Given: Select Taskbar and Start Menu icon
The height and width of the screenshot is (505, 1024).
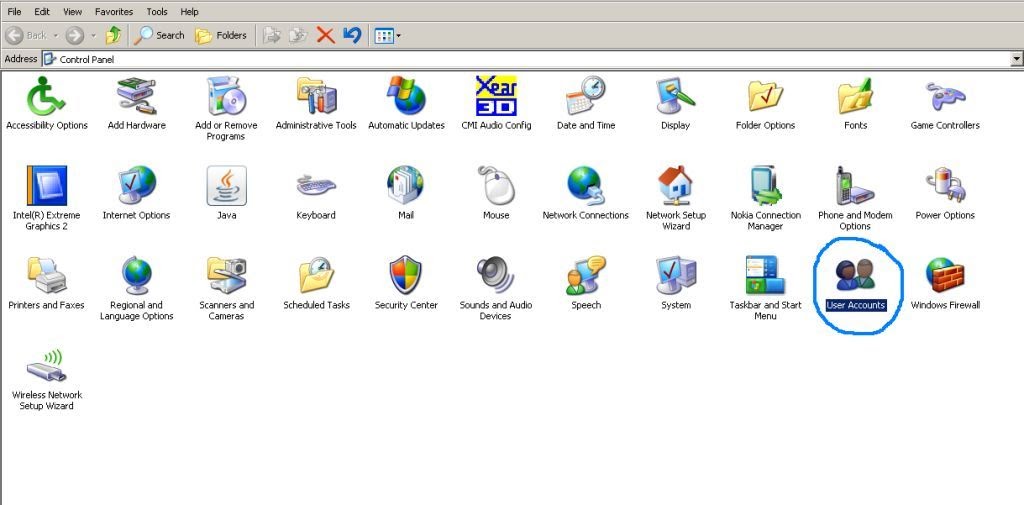Looking at the screenshot, I should [x=765, y=275].
